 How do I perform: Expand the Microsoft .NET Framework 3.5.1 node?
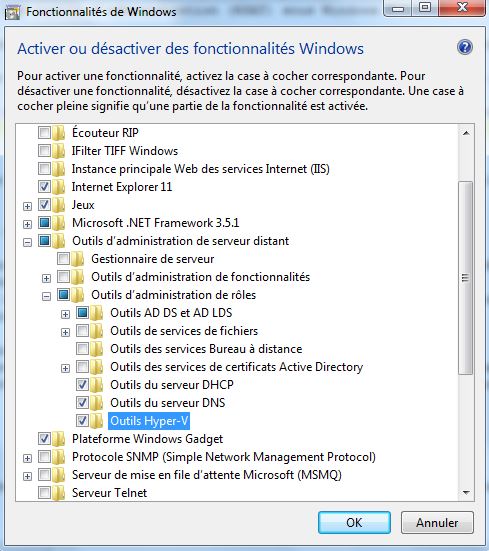[x=27, y=224]
